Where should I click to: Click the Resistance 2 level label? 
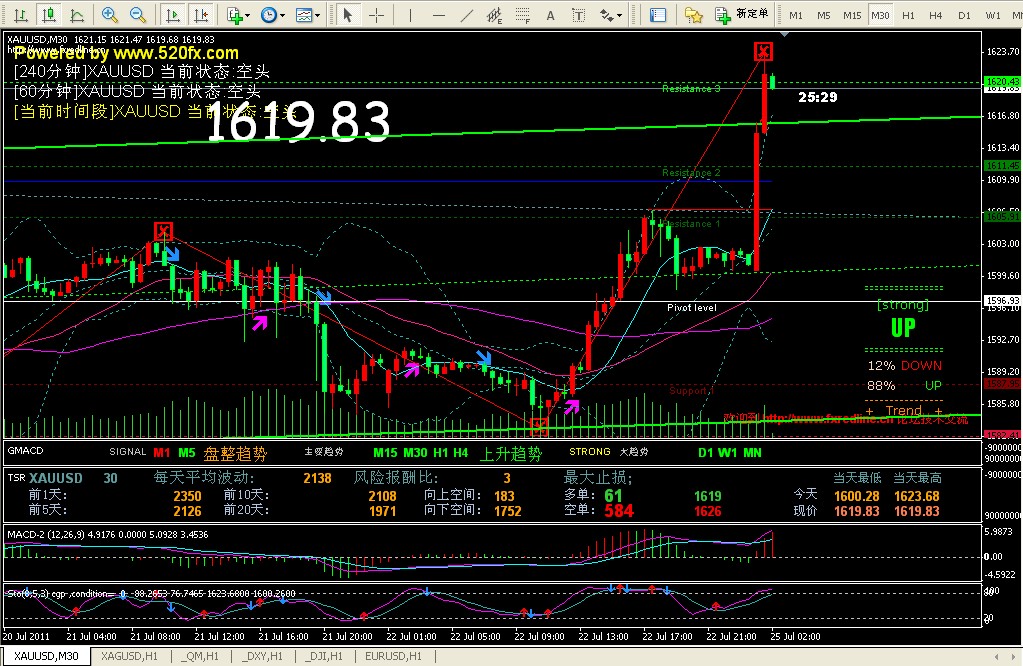point(691,173)
